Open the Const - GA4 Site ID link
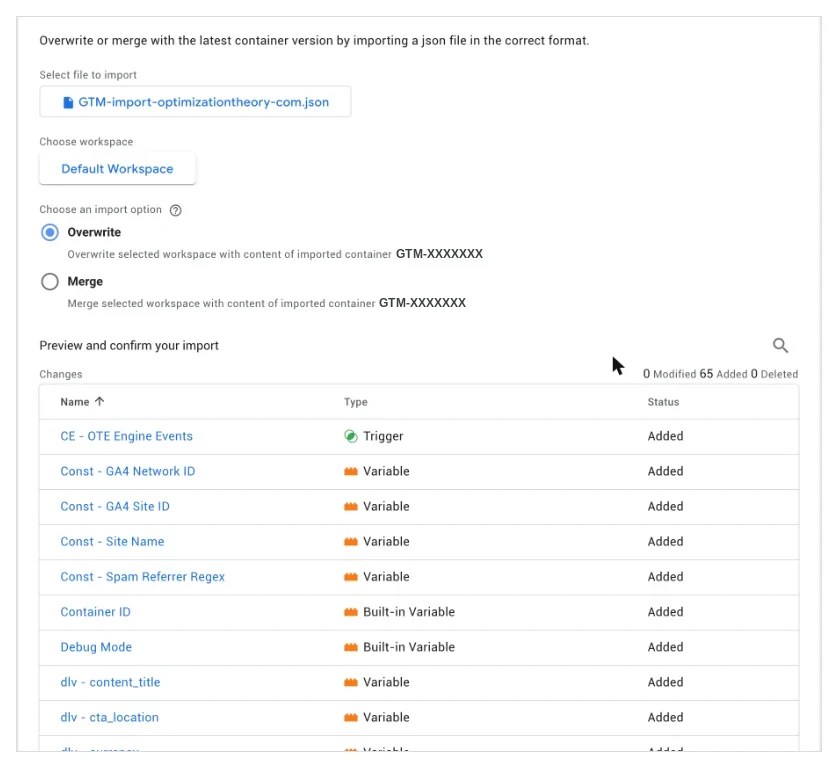Screen dimensions: 838x768 point(115,507)
